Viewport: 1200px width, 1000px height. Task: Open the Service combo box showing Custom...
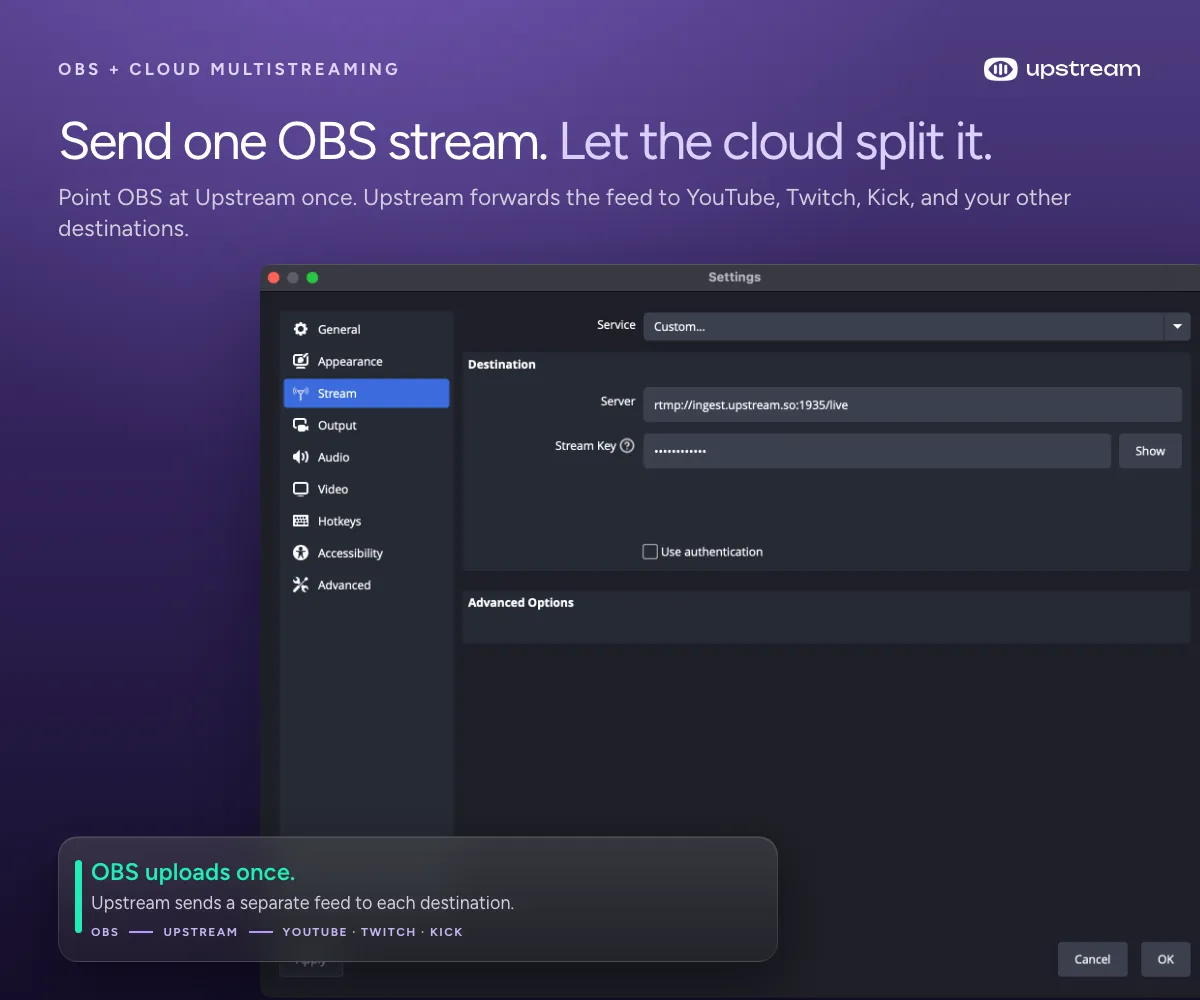(916, 326)
